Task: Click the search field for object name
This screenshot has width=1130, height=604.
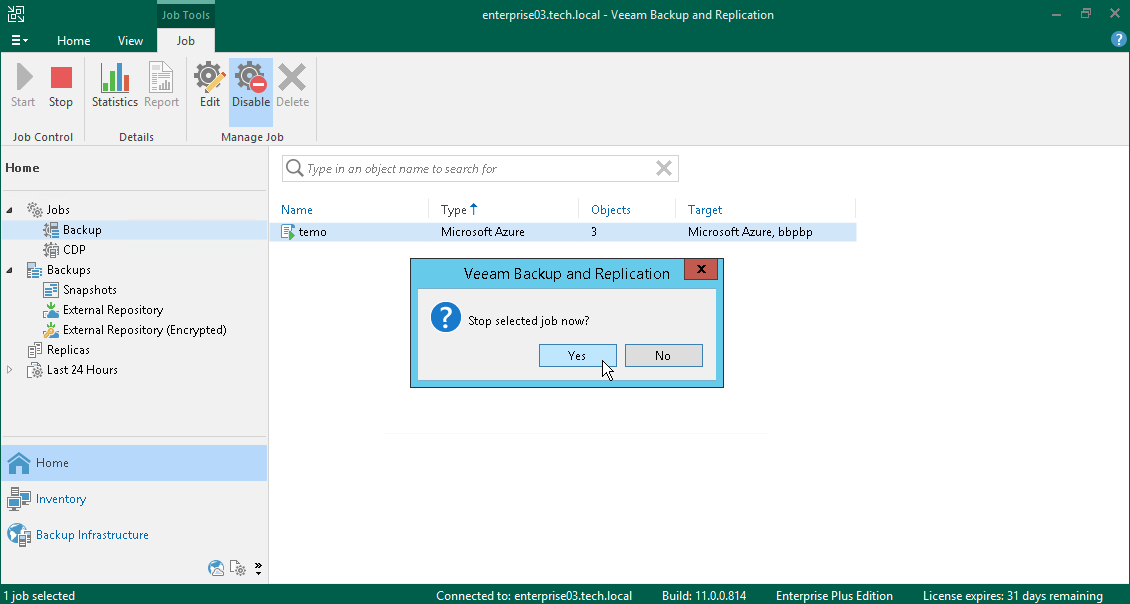Action: [479, 169]
